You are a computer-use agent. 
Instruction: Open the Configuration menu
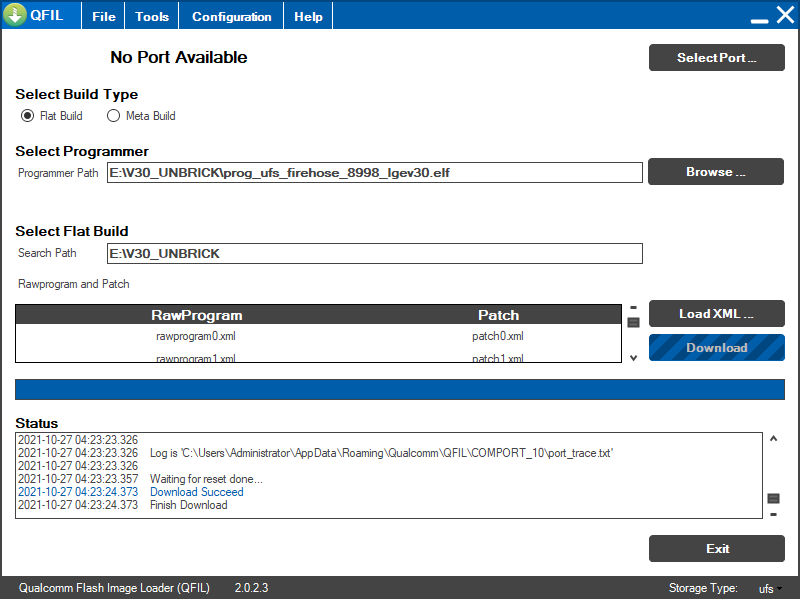click(232, 16)
